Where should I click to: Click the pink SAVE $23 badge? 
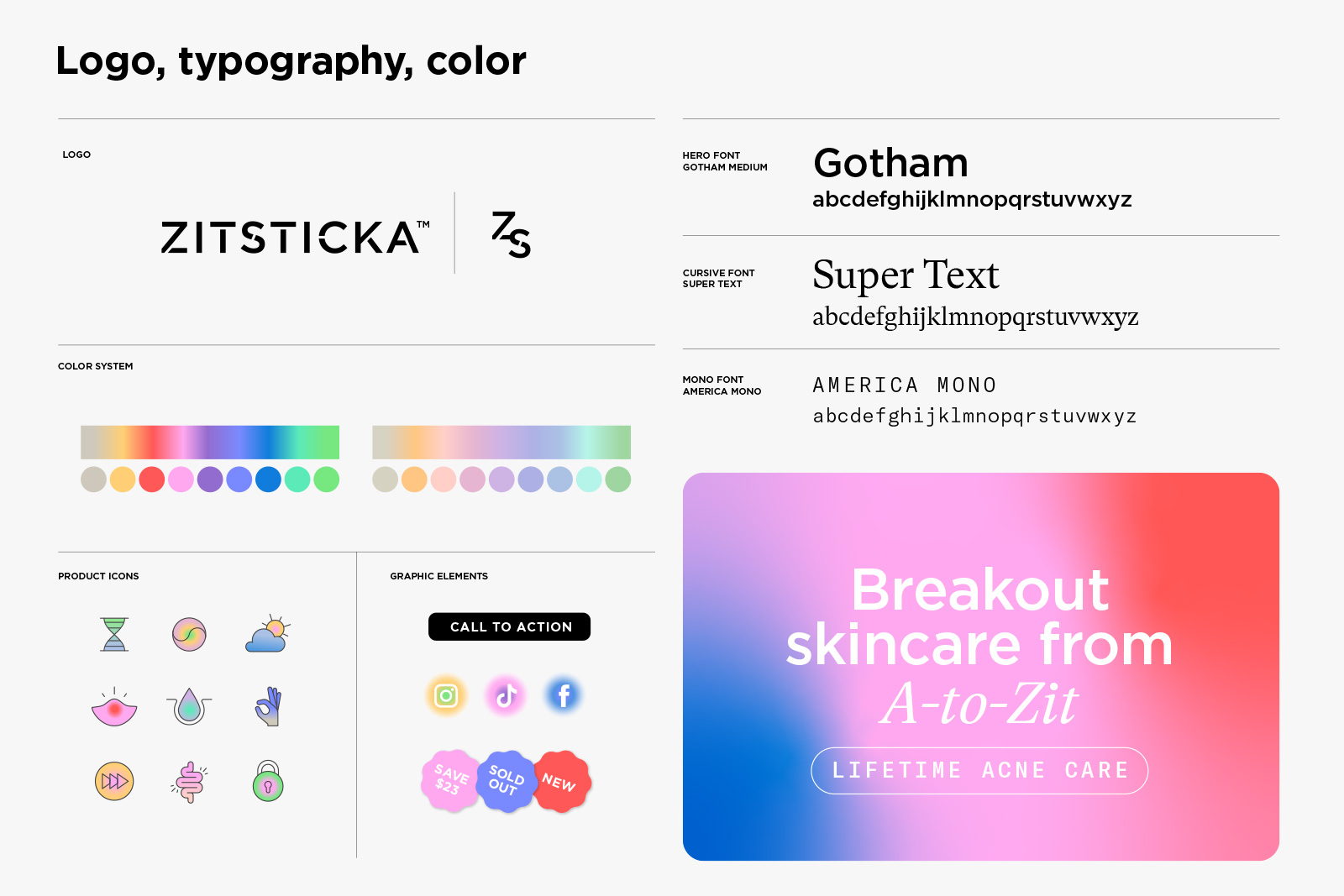[x=450, y=781]
